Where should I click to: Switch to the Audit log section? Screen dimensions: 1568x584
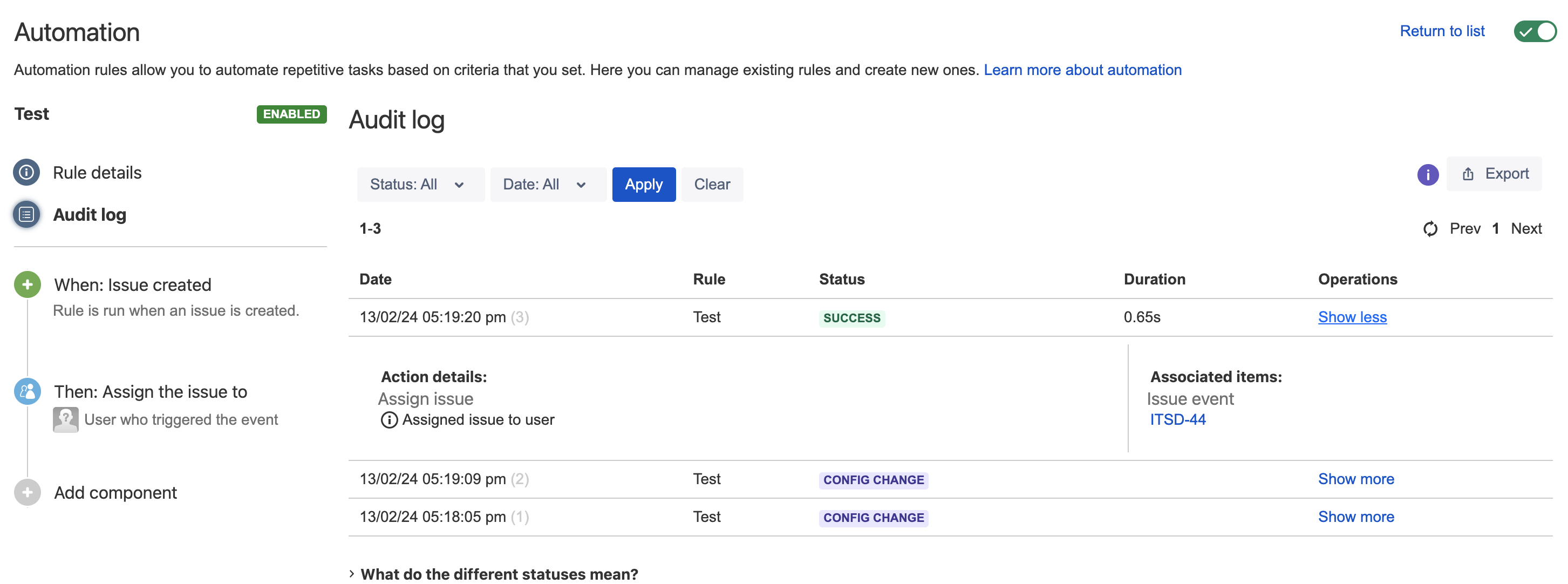click(x=90, y=215)
